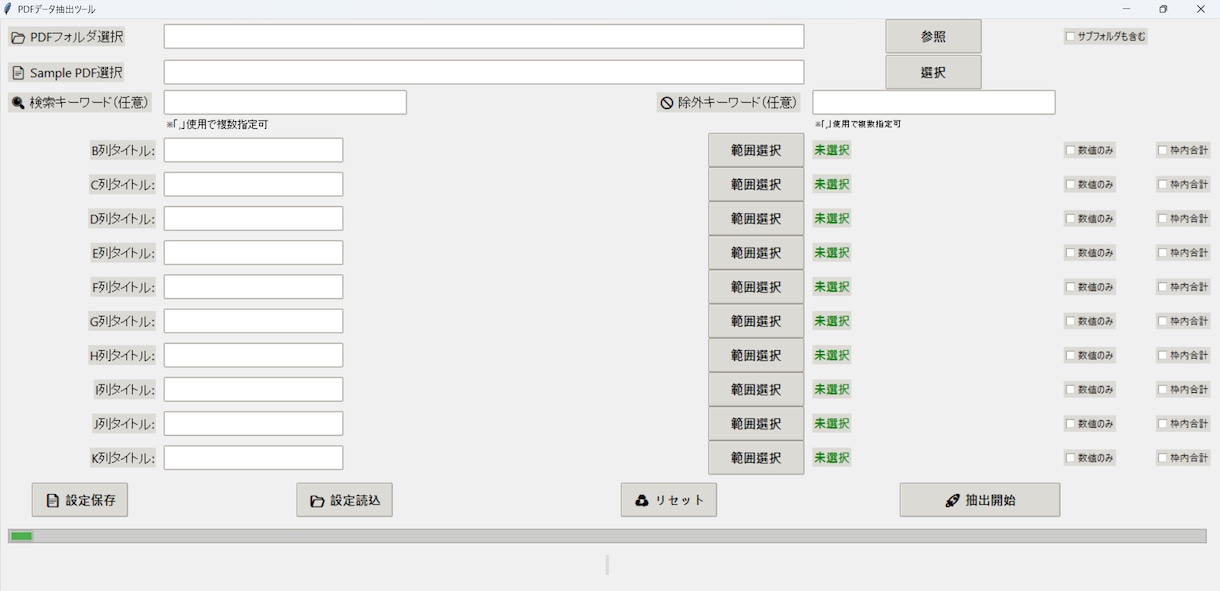Click into the 検索キーワード input field
This screenshot has height=591, width=1220.
pyautogui.click(x=285, y=102)
